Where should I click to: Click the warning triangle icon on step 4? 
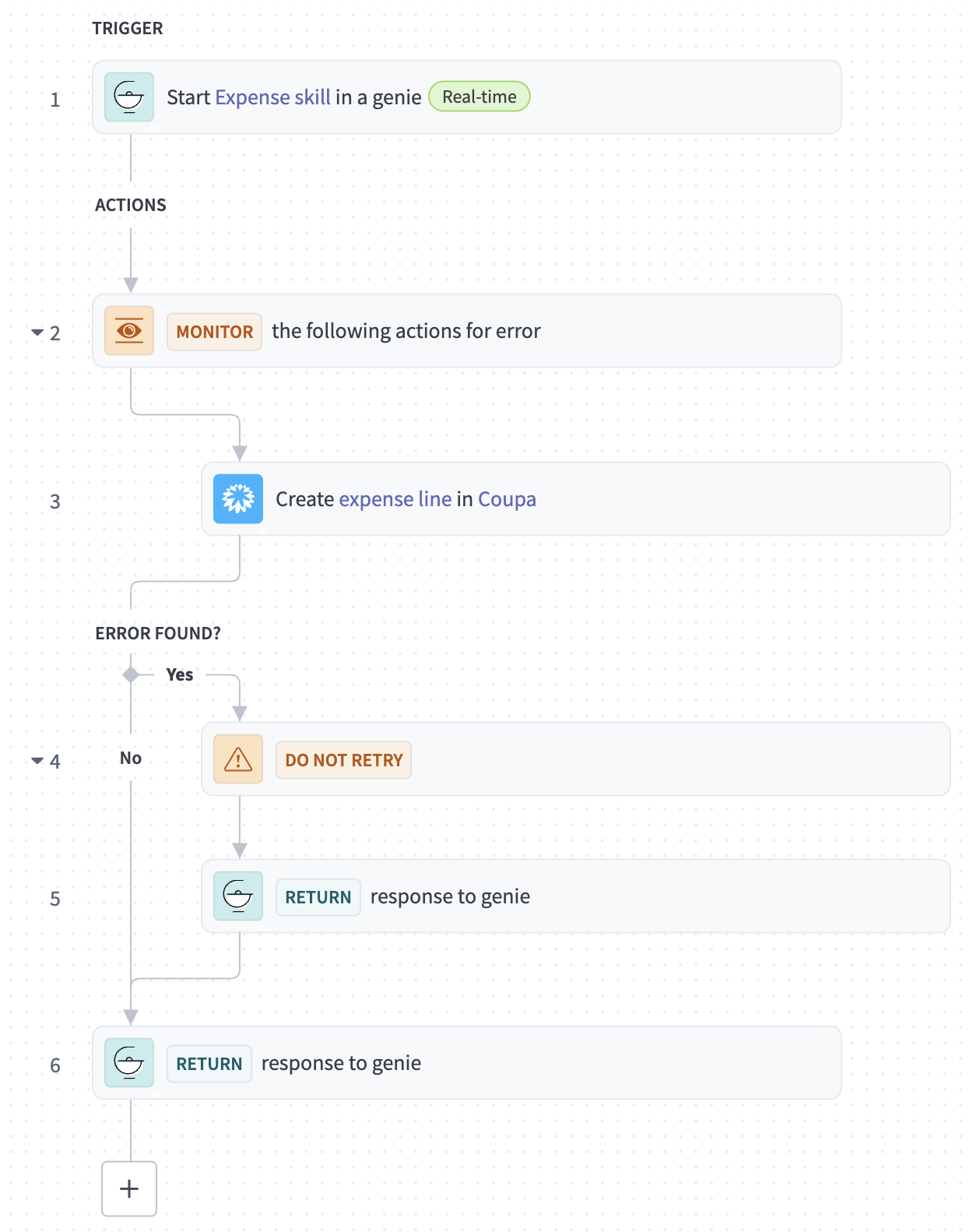click(237, 759)
